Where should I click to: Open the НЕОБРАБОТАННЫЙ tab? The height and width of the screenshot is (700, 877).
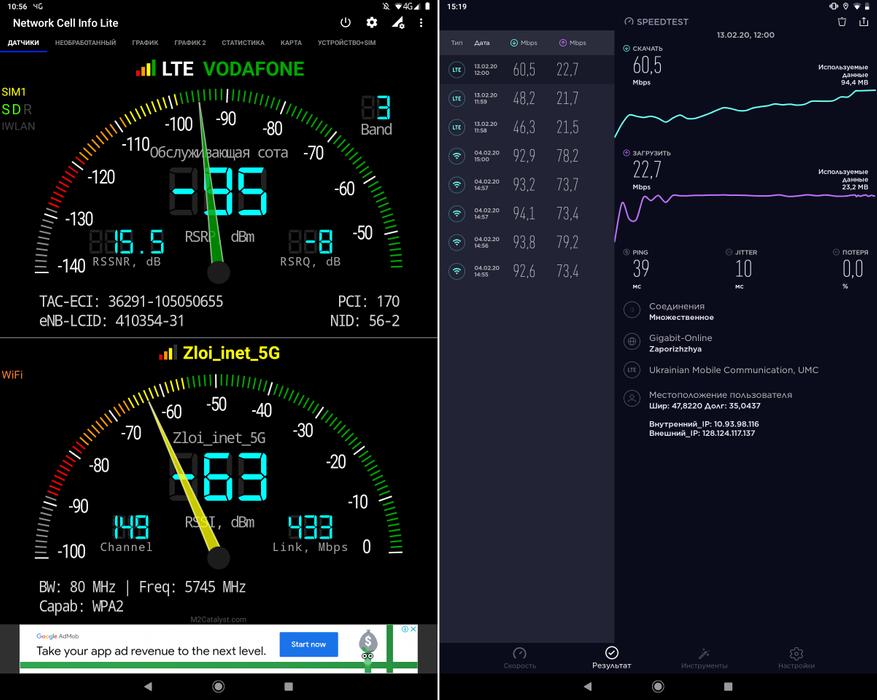click(86, 42)
